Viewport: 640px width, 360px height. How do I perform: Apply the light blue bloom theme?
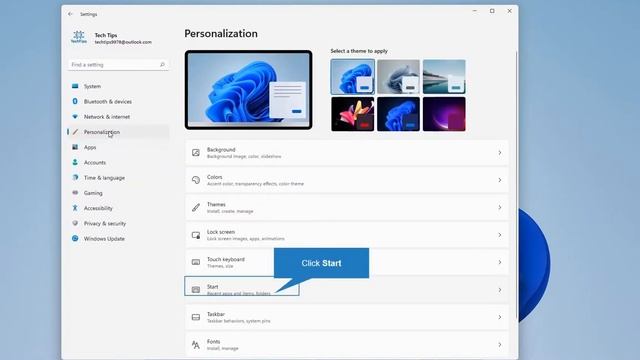pos(353,77)
